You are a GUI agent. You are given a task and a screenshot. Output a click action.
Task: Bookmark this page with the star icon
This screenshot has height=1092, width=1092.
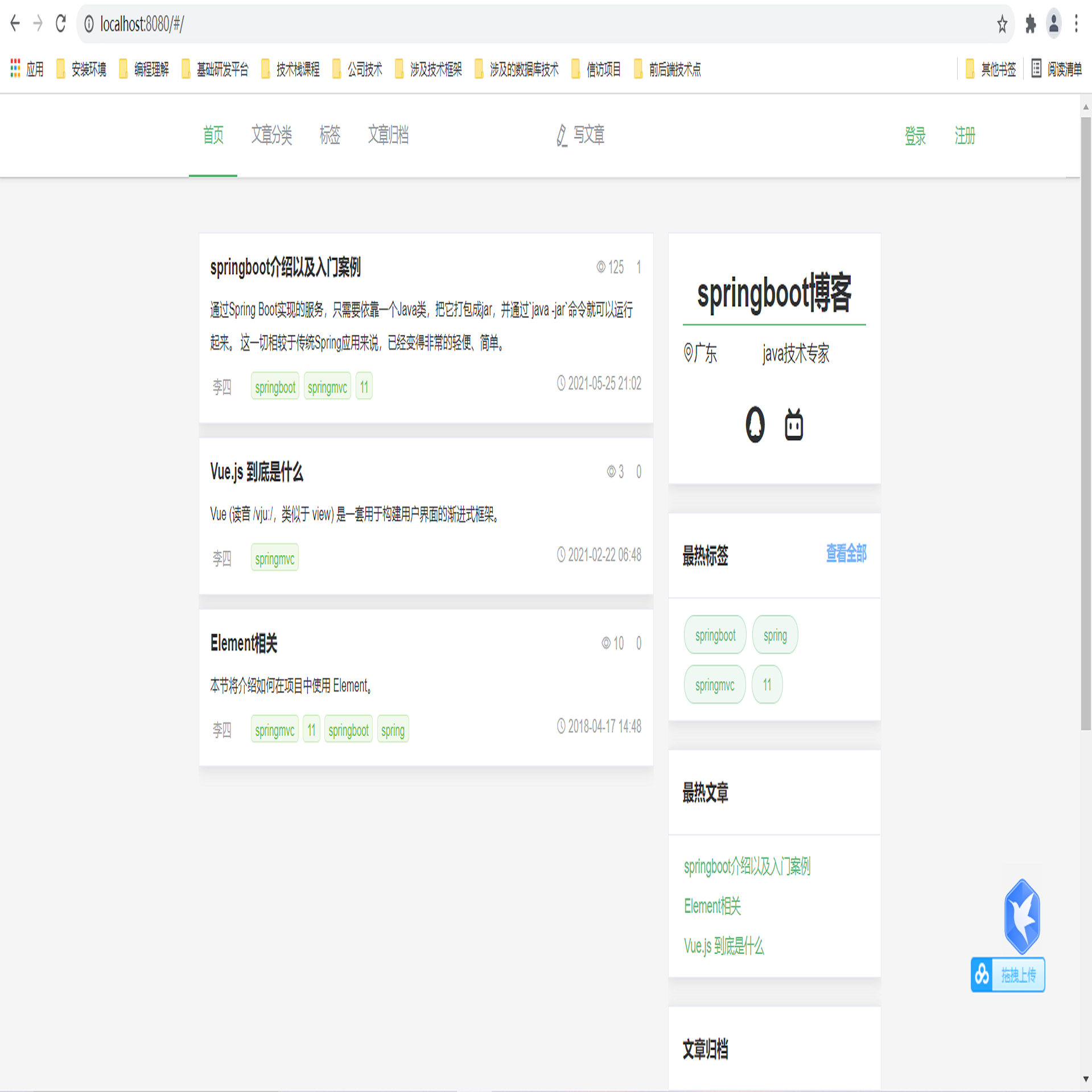coord(1002,24)
